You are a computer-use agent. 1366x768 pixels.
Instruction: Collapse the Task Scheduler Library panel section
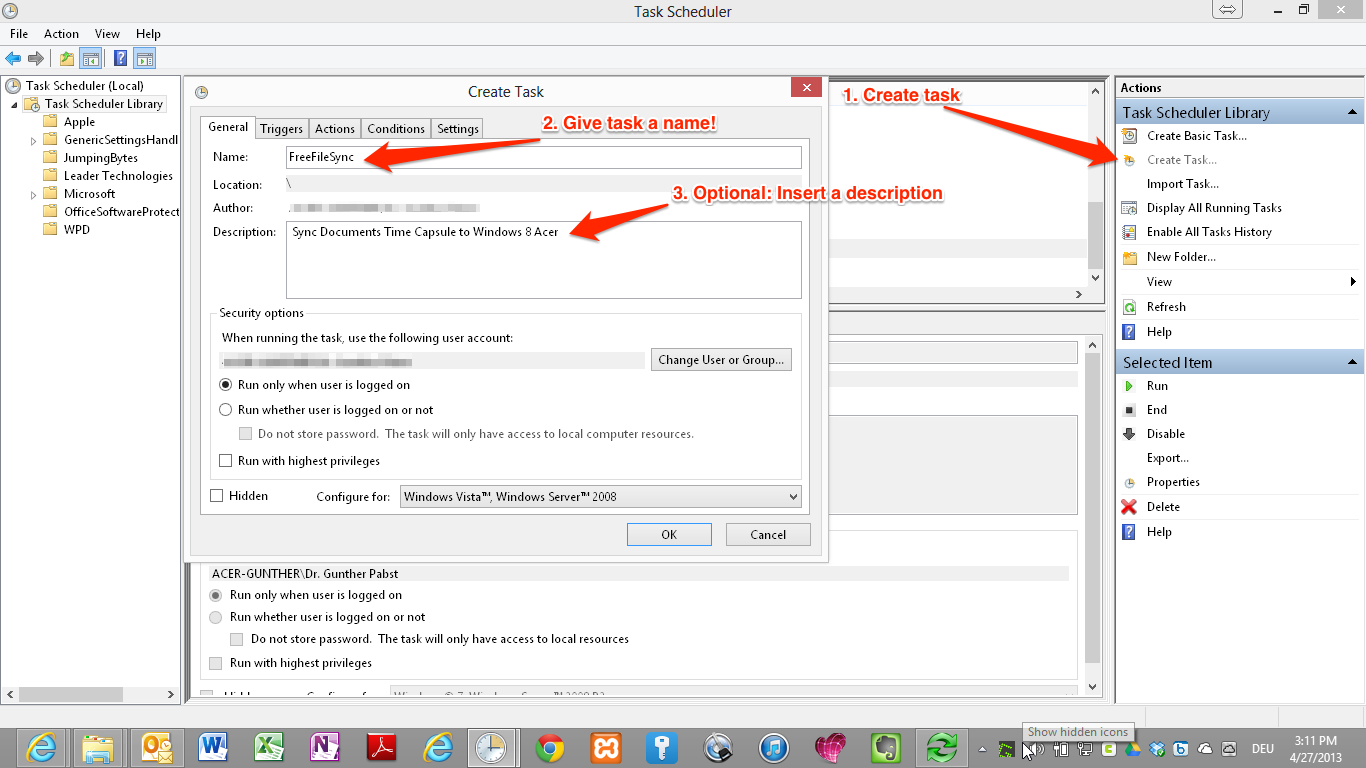tap(1352, 113)
